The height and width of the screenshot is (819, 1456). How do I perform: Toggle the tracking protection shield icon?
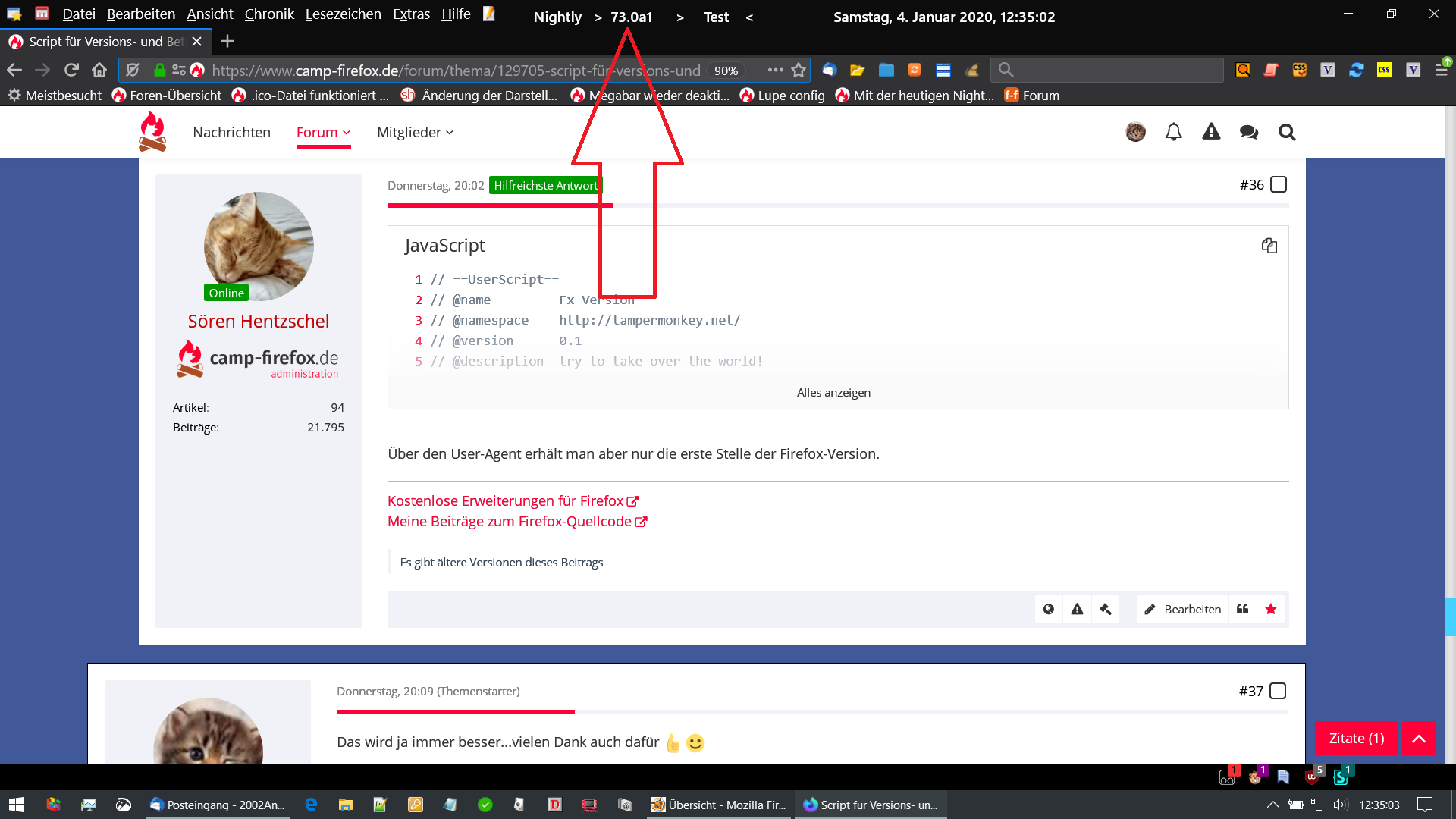(133, 71)
